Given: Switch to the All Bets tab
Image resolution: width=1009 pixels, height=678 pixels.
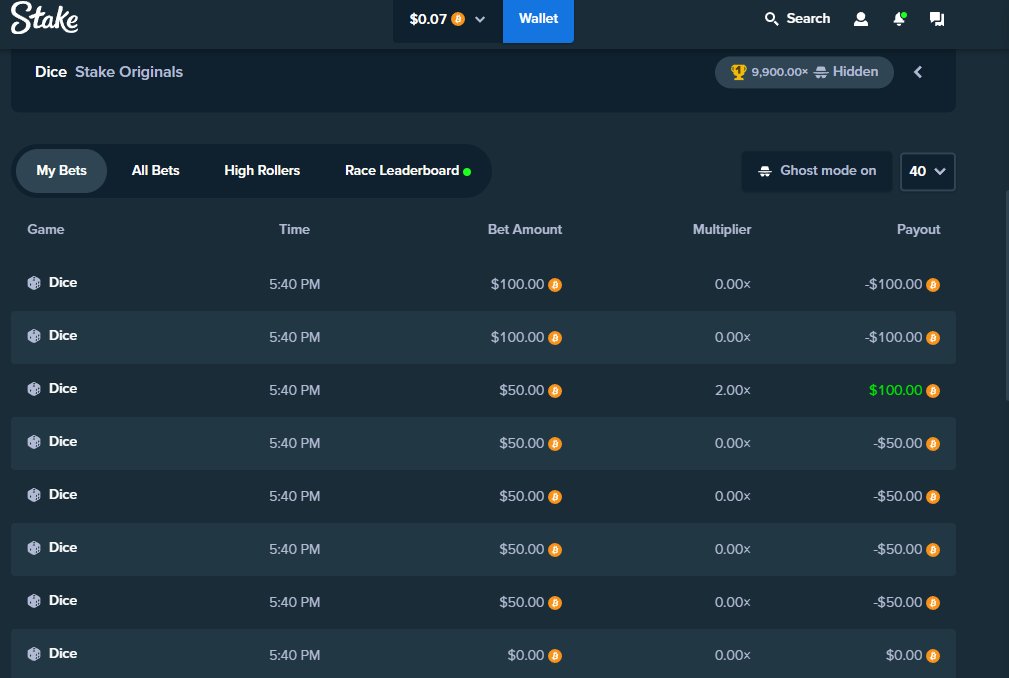Looking at the screenshot, I should coord(155,170).
